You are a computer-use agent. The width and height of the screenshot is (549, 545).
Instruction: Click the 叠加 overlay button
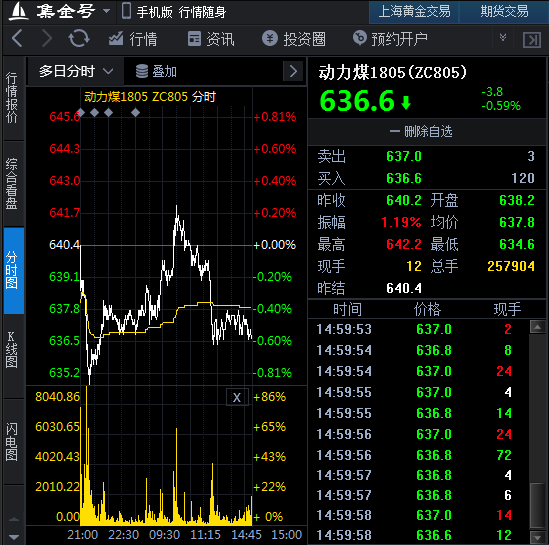(x=156, y=71)
